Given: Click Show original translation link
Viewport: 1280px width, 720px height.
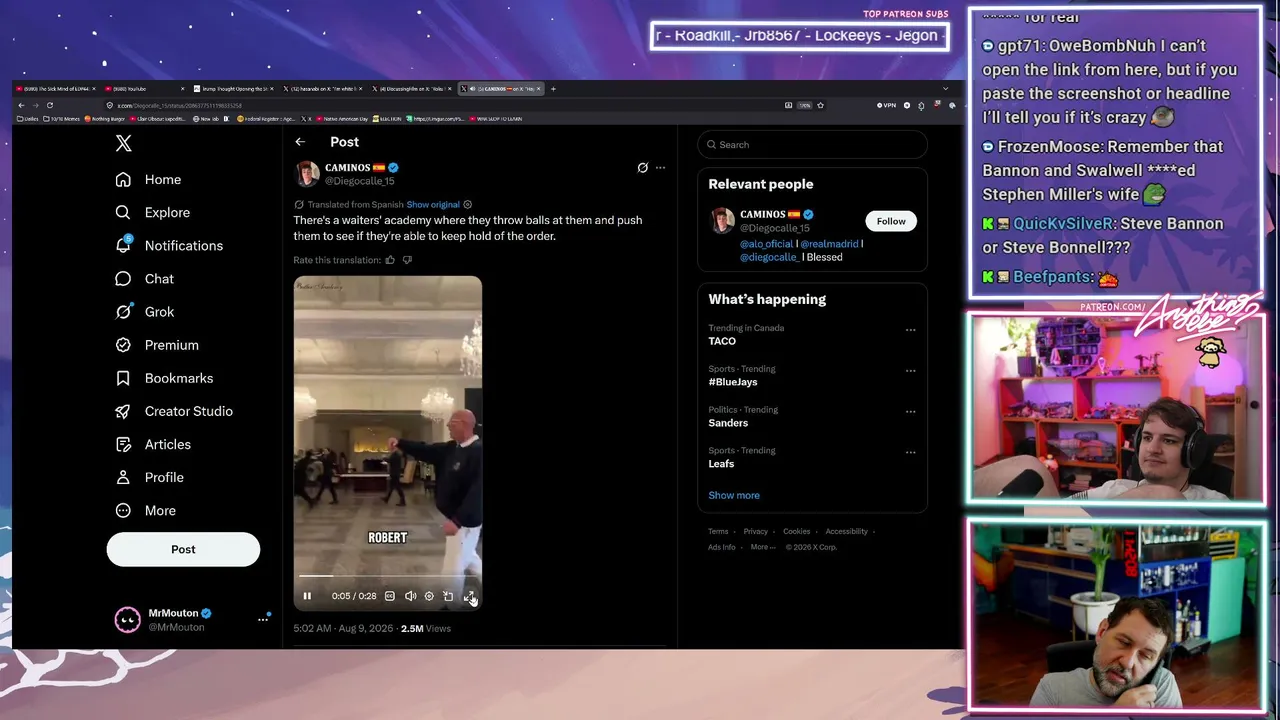Looking at the screenshot, I should coord(433,205).
